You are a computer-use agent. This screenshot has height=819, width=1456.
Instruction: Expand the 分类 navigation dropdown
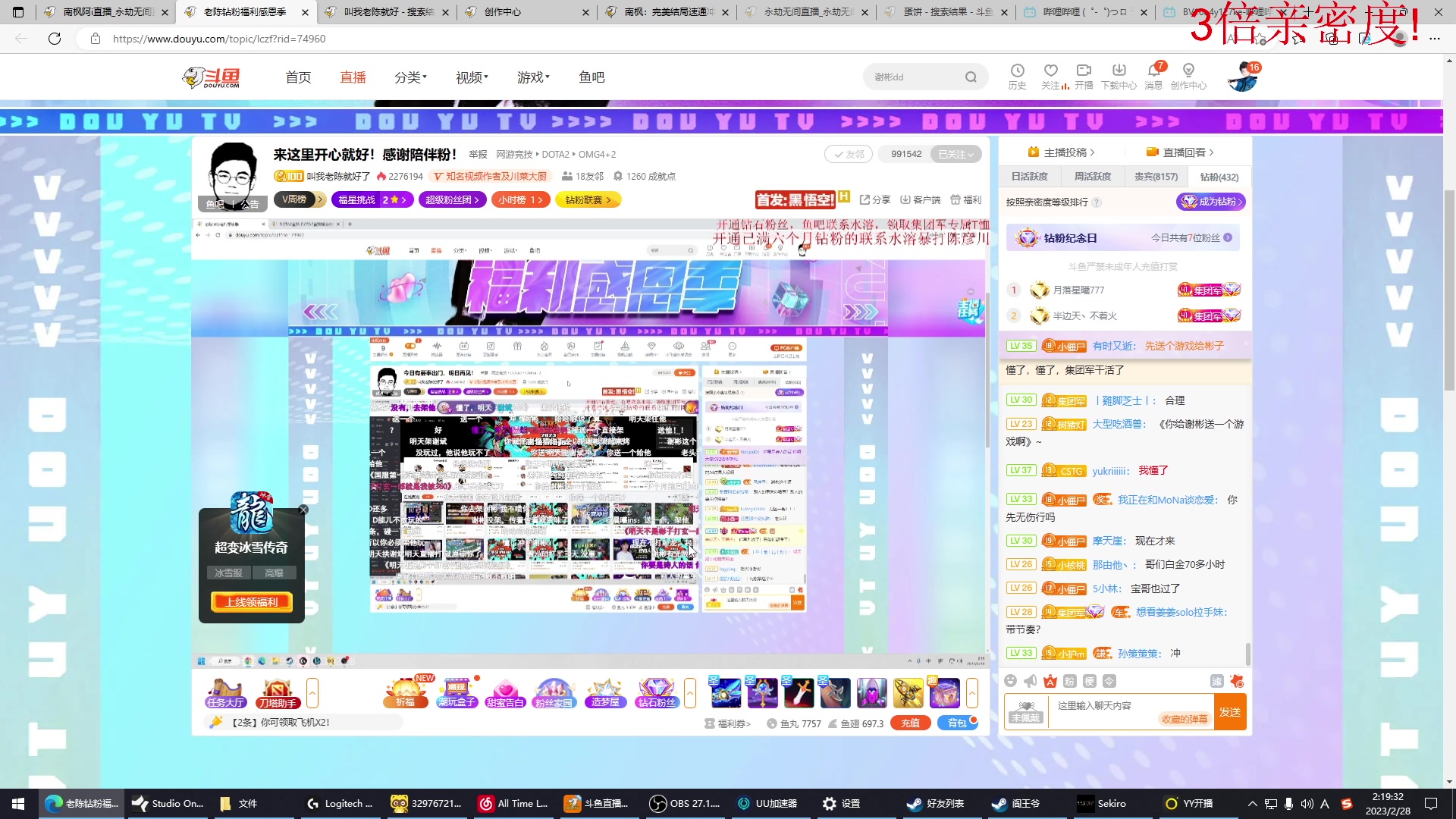[x=410, y=77]
